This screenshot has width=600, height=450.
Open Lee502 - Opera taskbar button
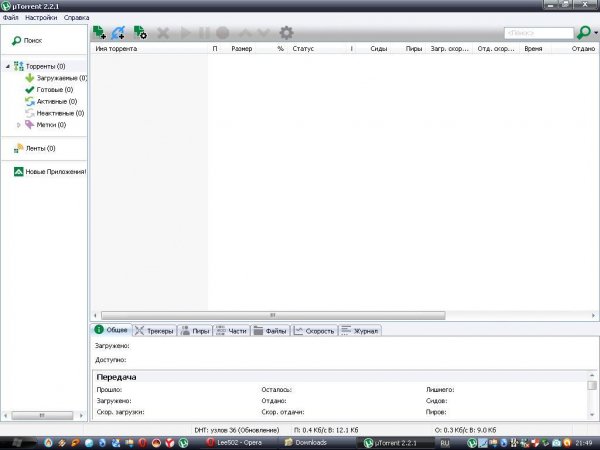click(239, 443)
